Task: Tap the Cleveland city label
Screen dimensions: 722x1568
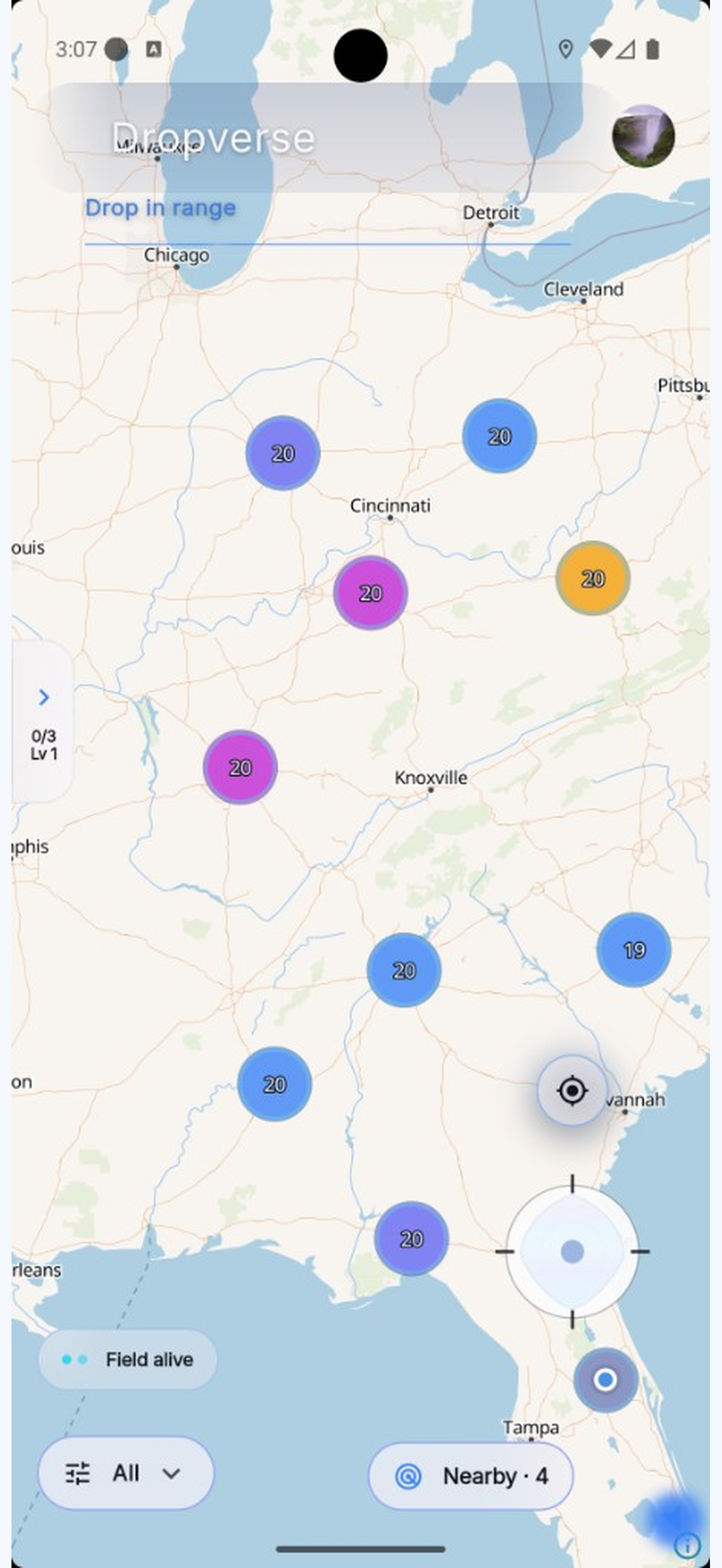Action: (x=583, y=289)
